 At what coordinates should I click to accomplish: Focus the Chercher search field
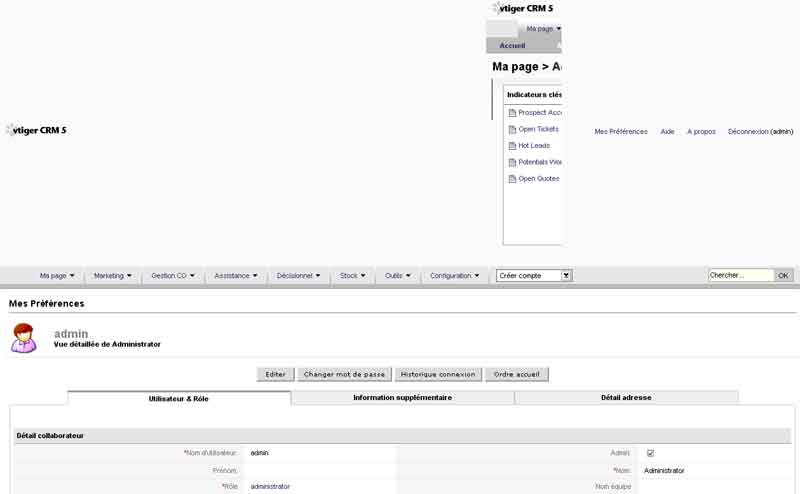(x=740, y=275)
